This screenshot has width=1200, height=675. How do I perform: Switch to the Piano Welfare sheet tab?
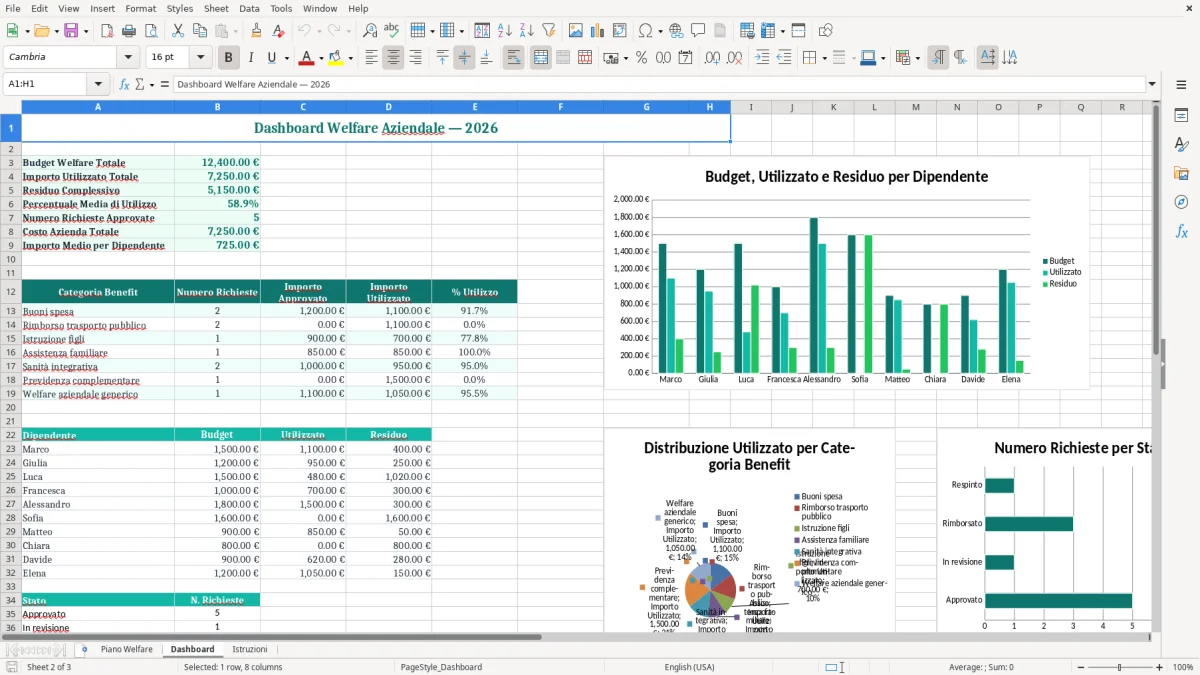point(127,649)
